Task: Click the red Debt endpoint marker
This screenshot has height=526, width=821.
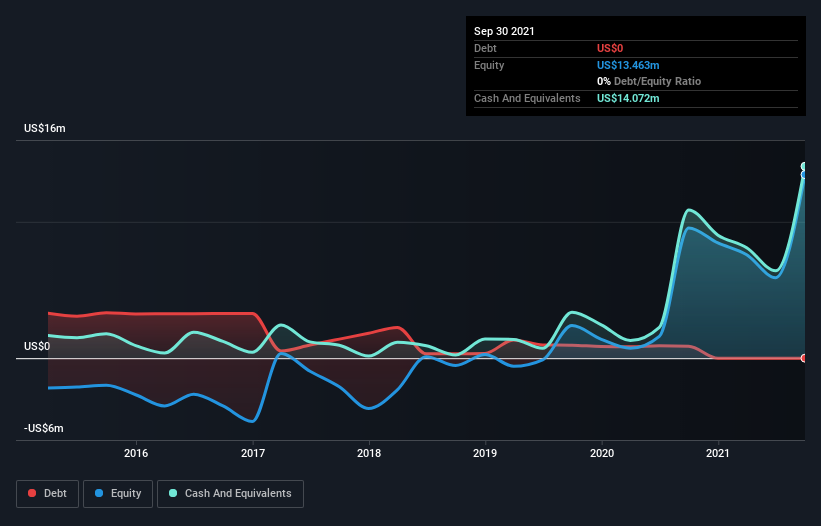Action: [x=804, y=359]
